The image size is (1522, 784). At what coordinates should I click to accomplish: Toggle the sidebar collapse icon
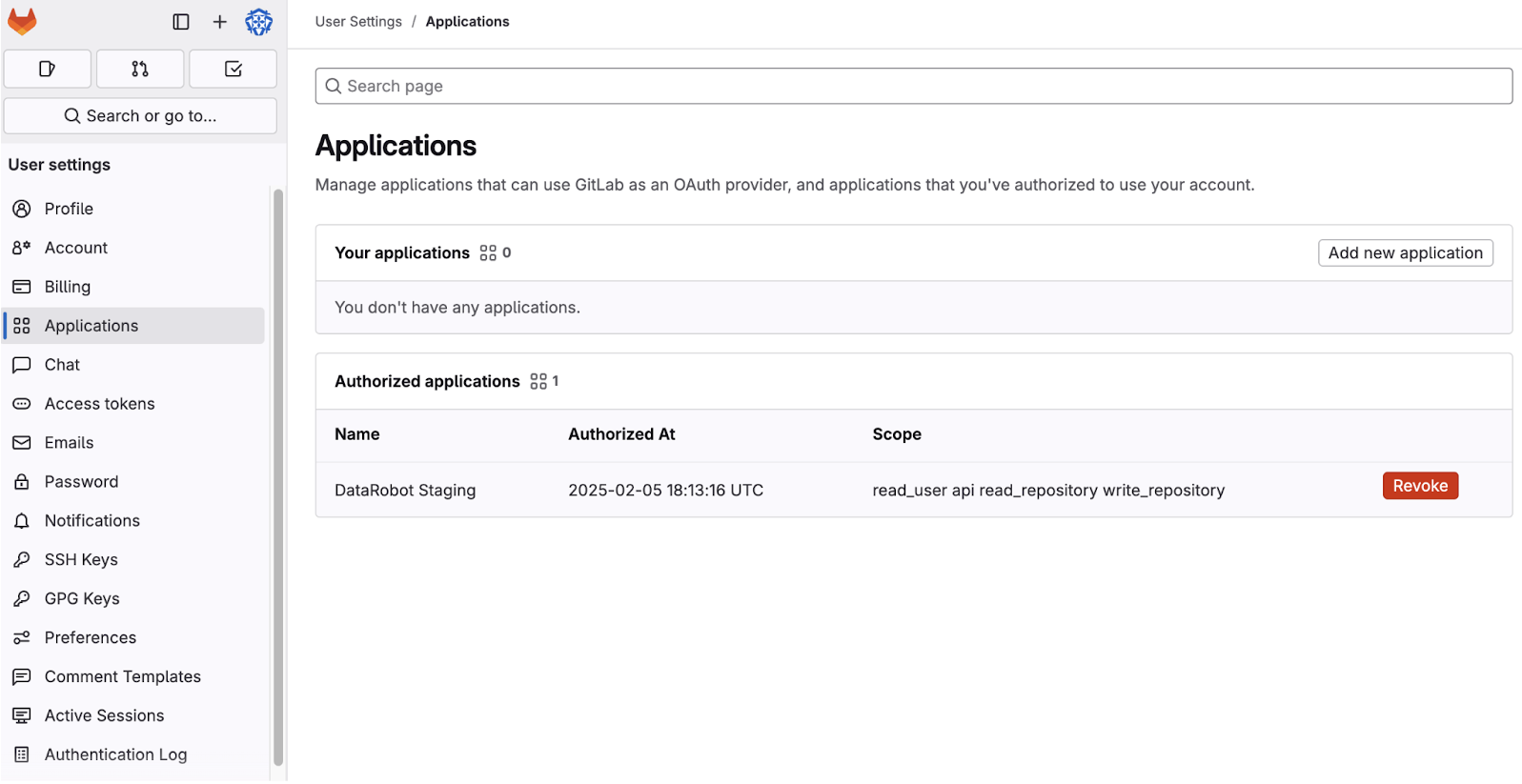[181, 21]
